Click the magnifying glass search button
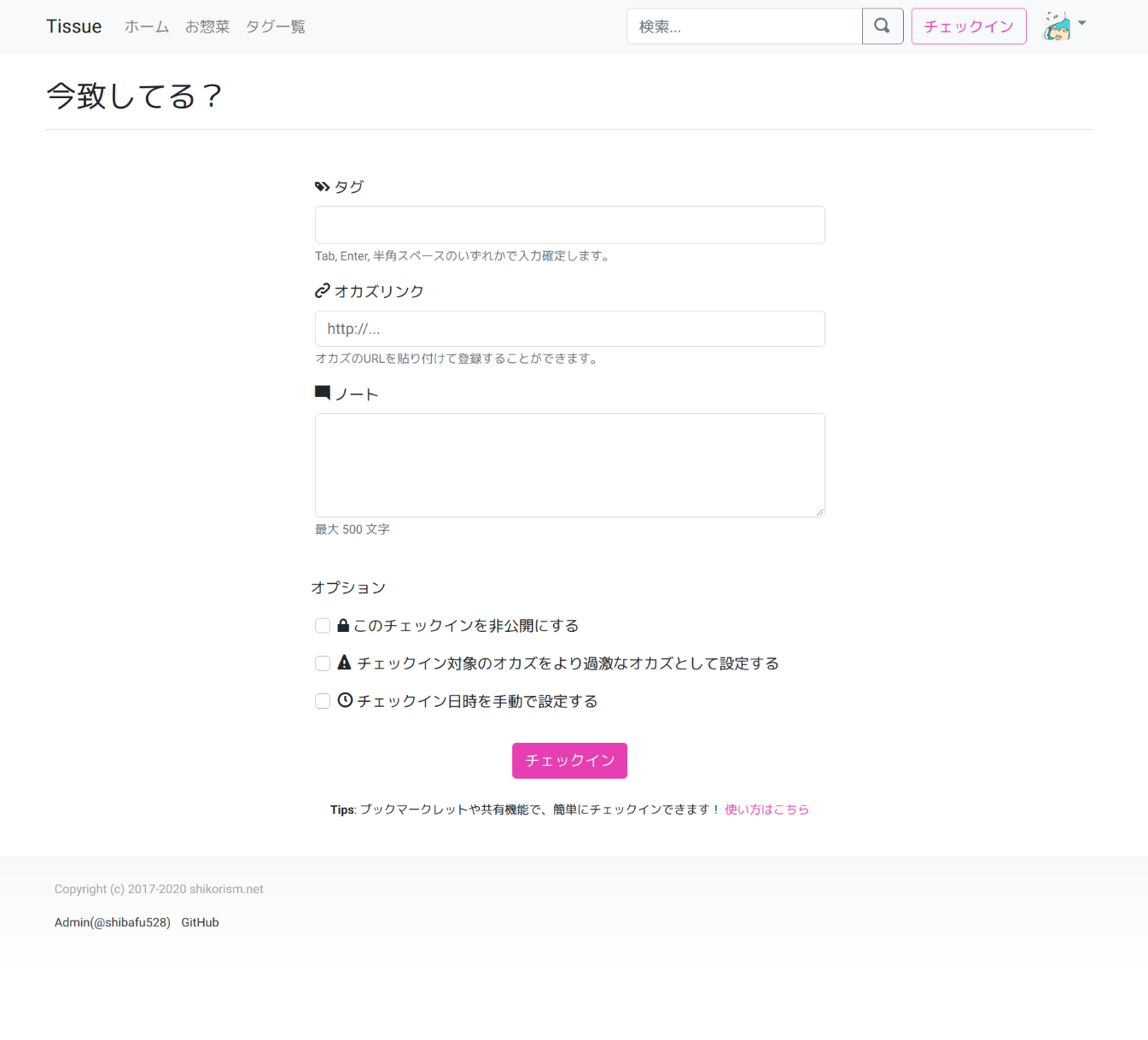Screen dimensions: 1148x1040 coord(882,26)
